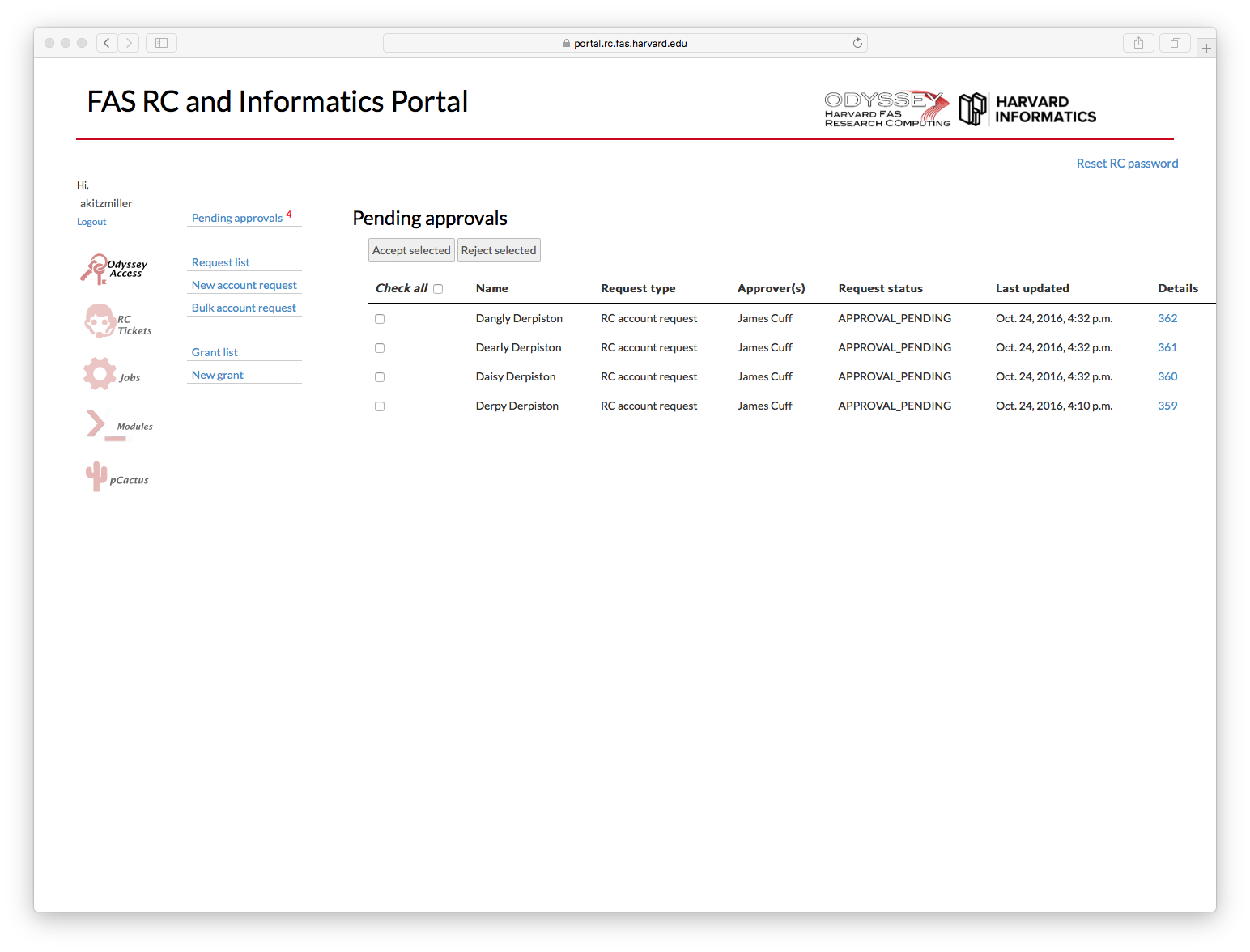Open the New grant menu link
The width and height of the screenshot is (1250, 952).
(x=217, y=375)
